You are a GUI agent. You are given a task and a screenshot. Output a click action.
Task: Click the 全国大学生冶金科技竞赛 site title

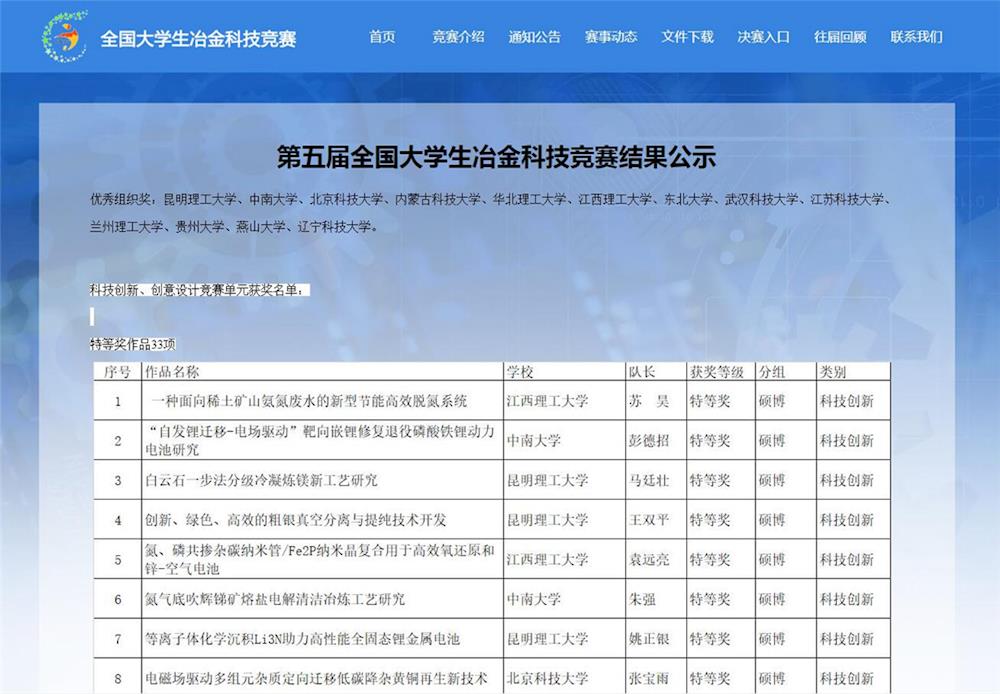click(x=198, y=39)
